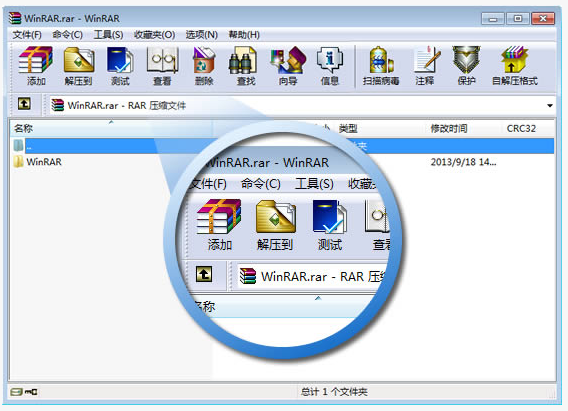The image size is (568, 411).
Task: Open the 工具(S) menu
Action: coord(108,35)
